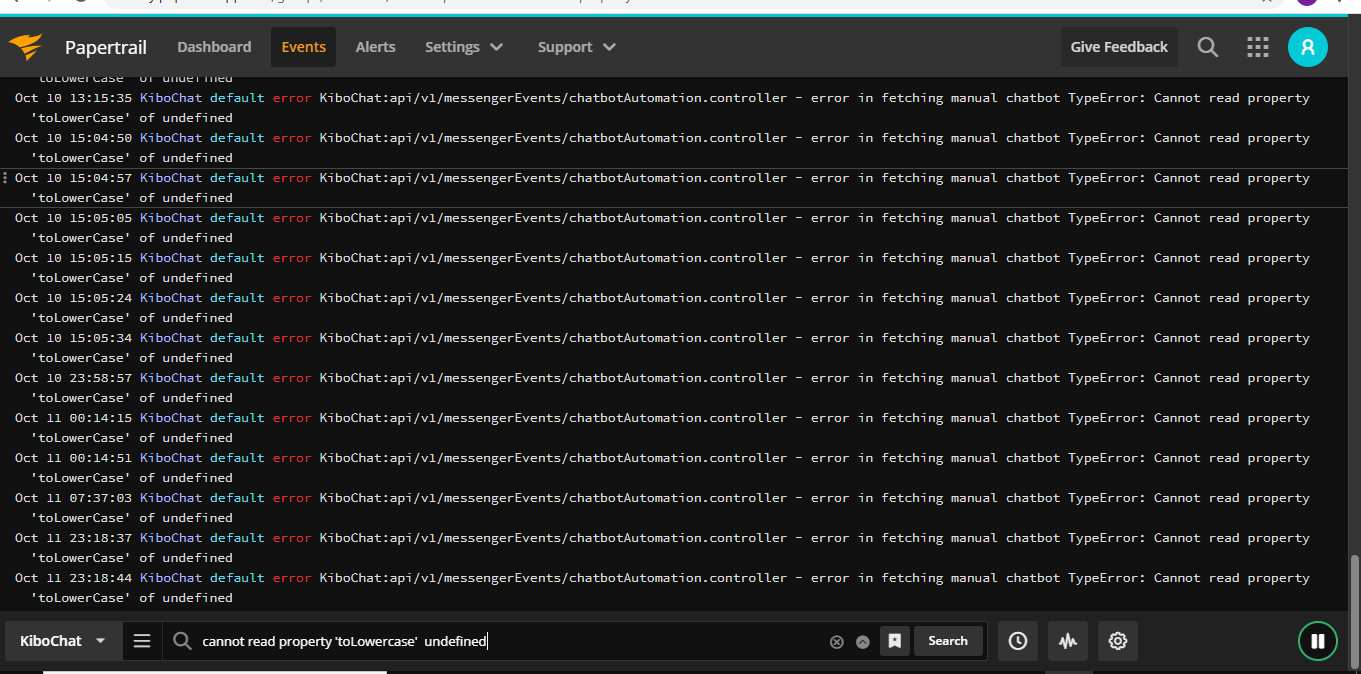Open the user account avatar

[x=1308, y=46]
